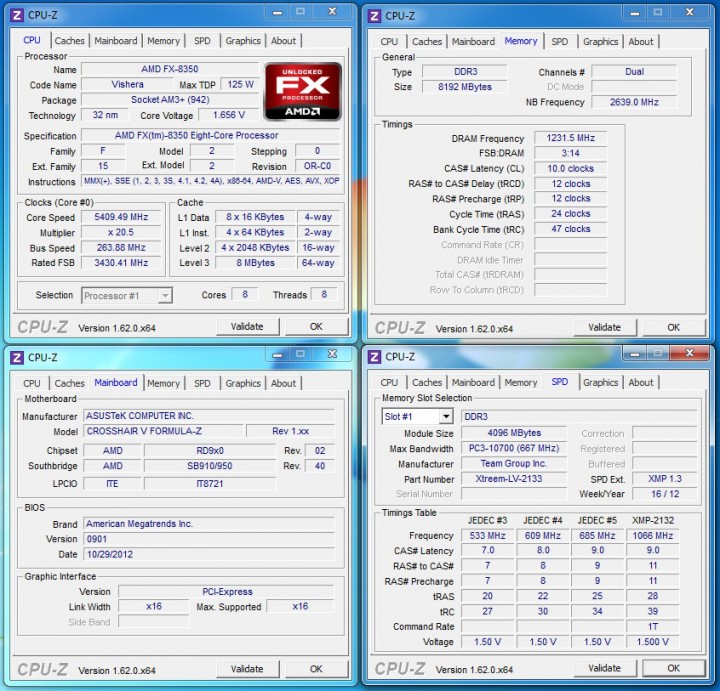Screen dimensions: 720x691
Task: Open Graphics tab in Mainboard window
Action: click(x=243, y=383)
